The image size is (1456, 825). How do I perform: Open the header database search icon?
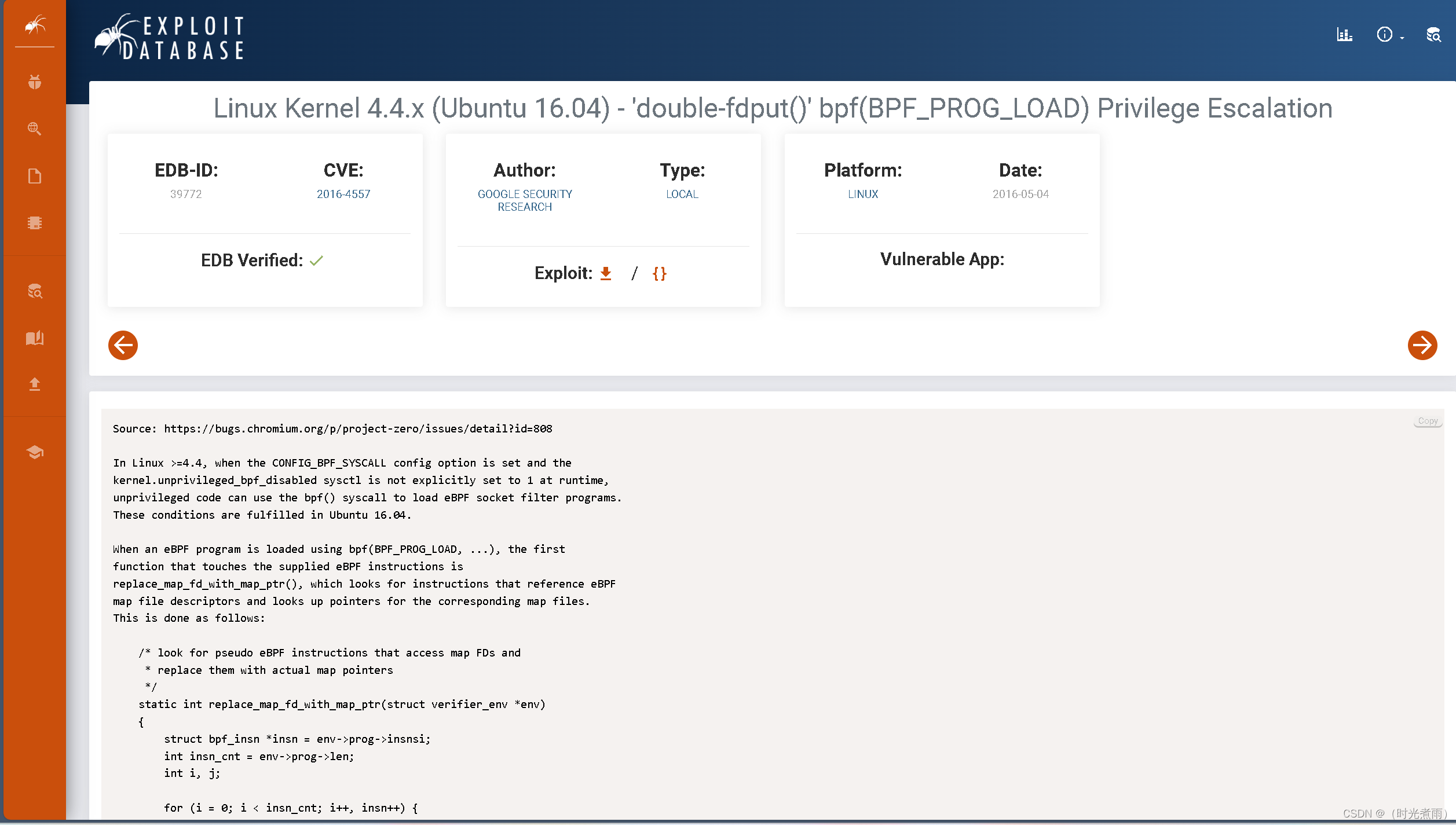[x=1433, y=35]
